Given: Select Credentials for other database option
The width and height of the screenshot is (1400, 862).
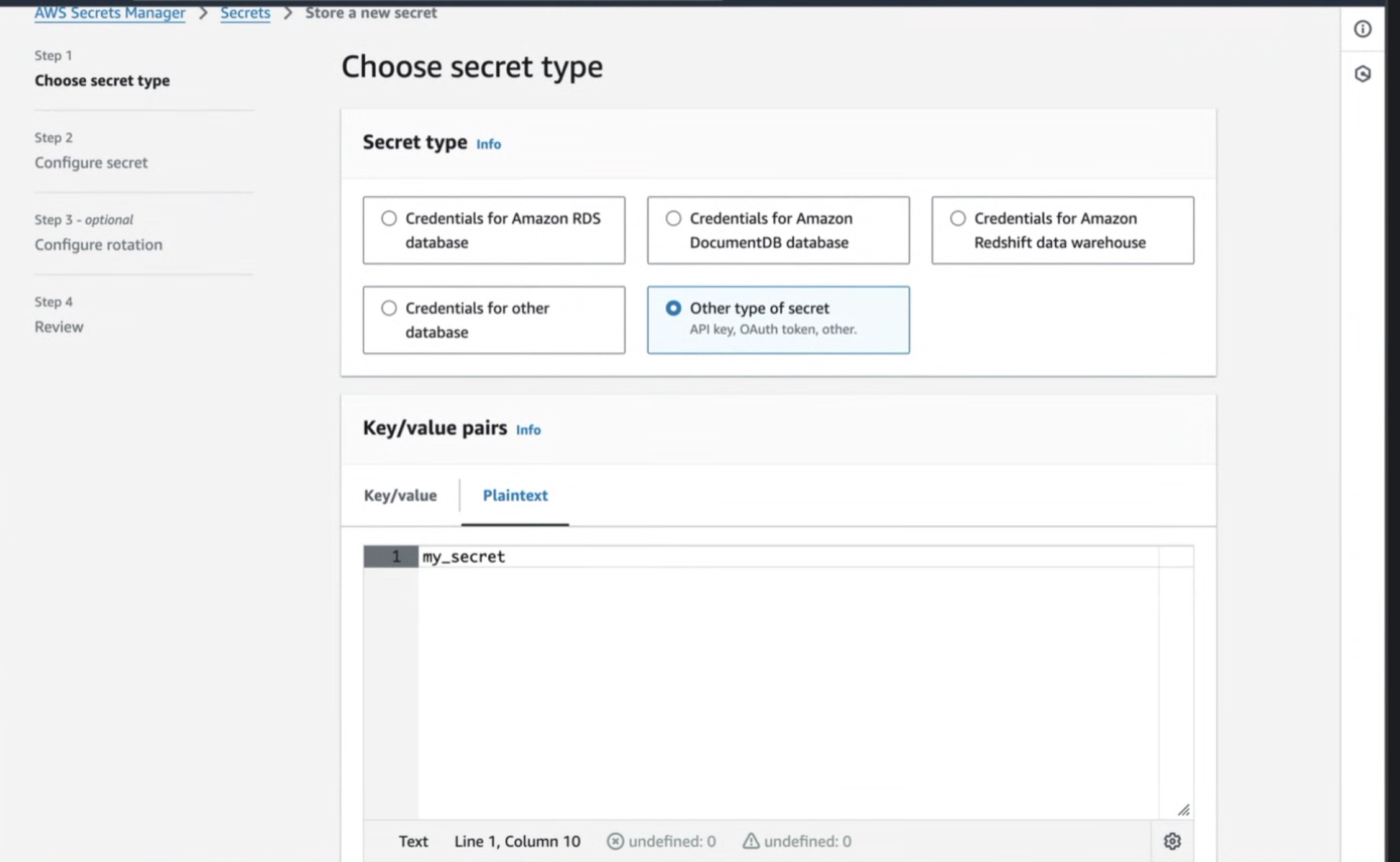Looking at the screenshot, I should click(494, 320).
